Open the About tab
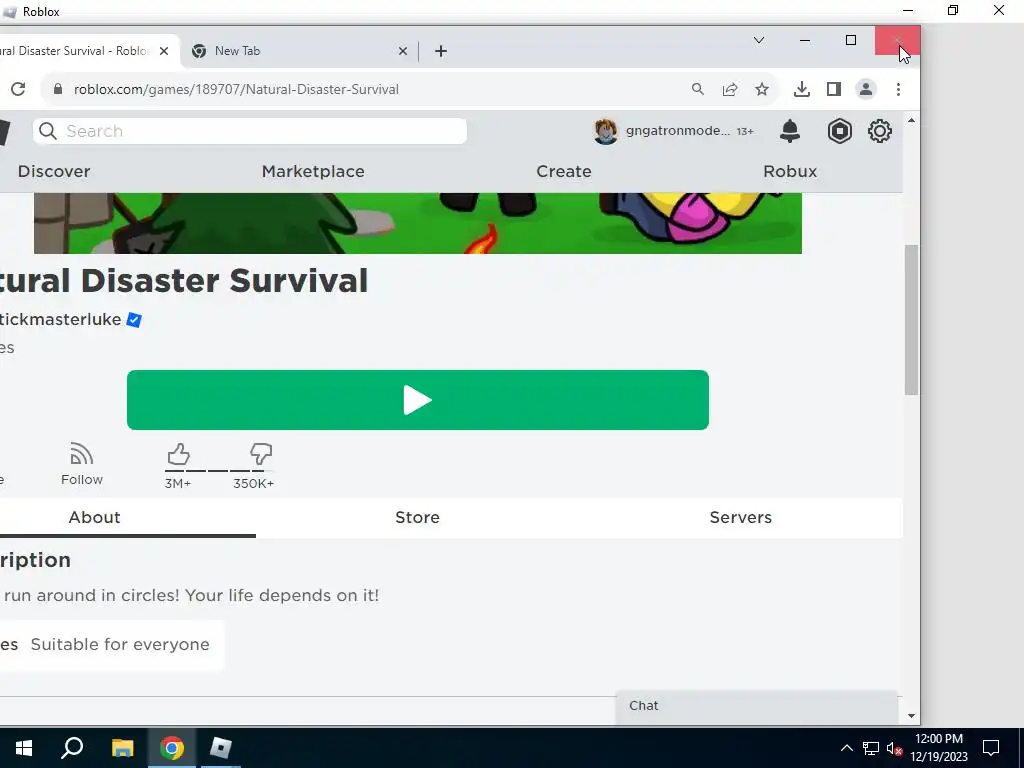Image resolution: width=1024 pixels, height=768 pixels. (94, 517)
